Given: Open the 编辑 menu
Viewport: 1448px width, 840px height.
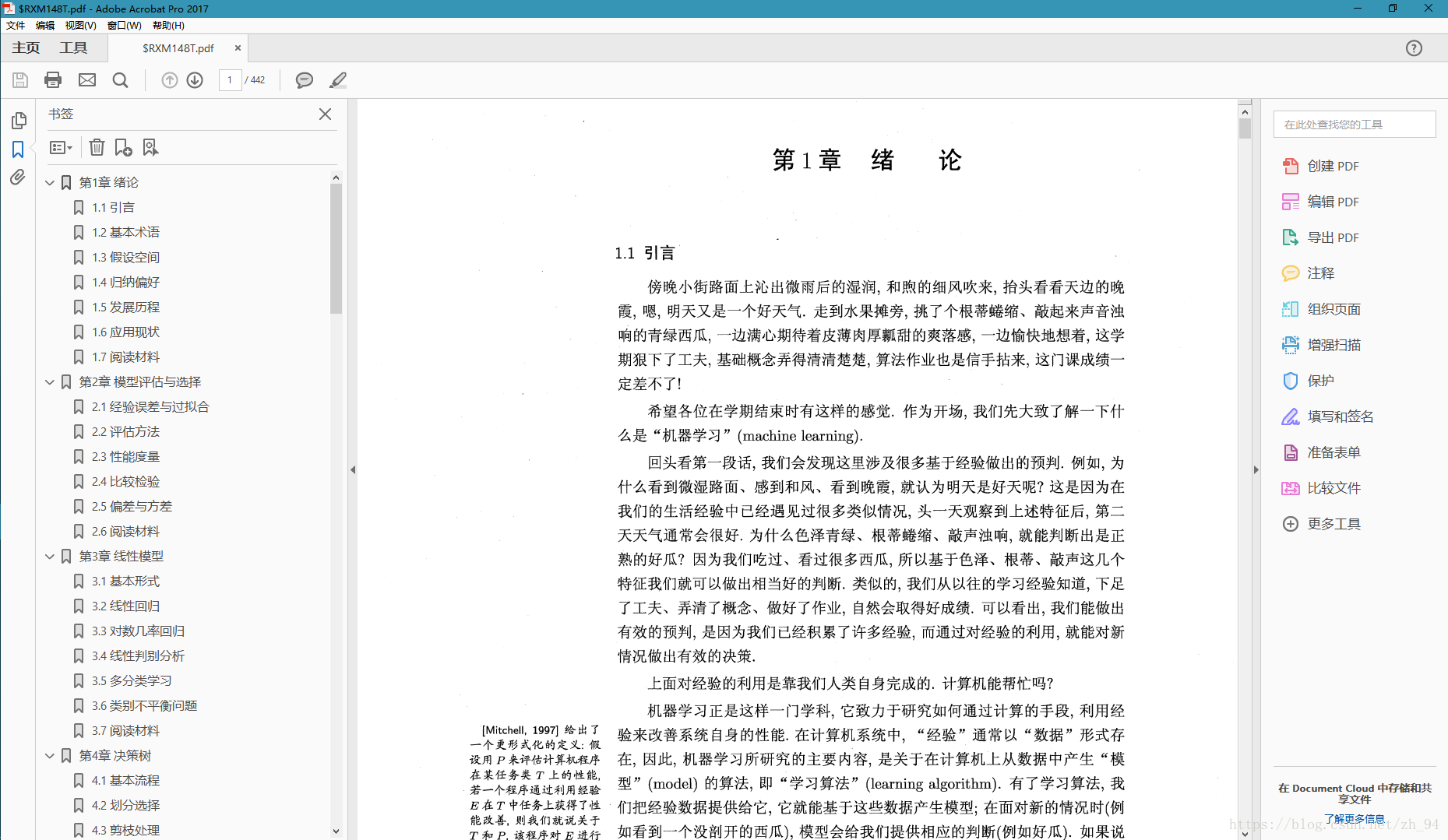Looking at the screenshot, I should point(45,25).
